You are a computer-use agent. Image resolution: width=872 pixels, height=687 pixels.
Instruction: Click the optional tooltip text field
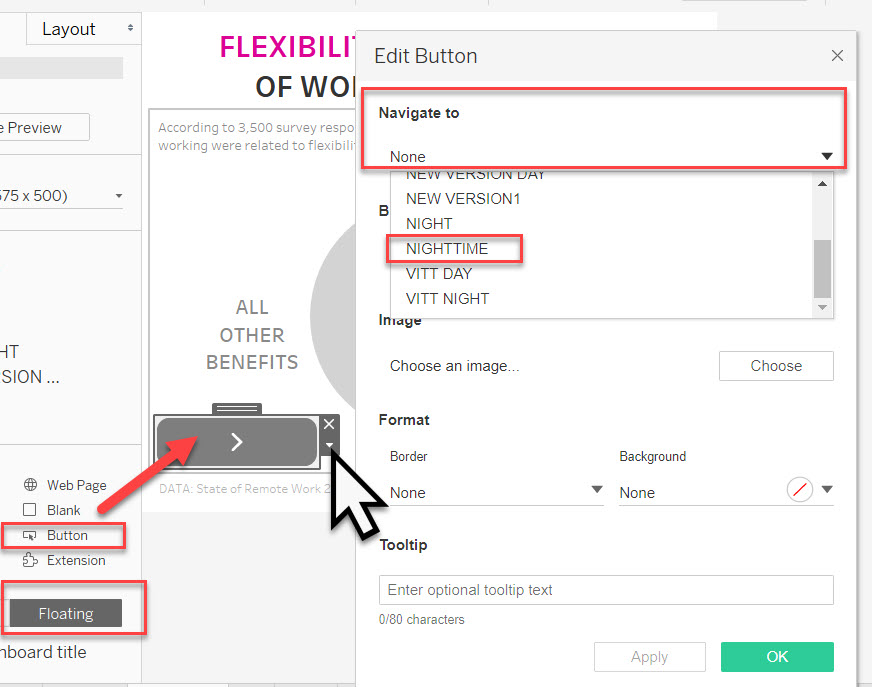click(605, 590)
